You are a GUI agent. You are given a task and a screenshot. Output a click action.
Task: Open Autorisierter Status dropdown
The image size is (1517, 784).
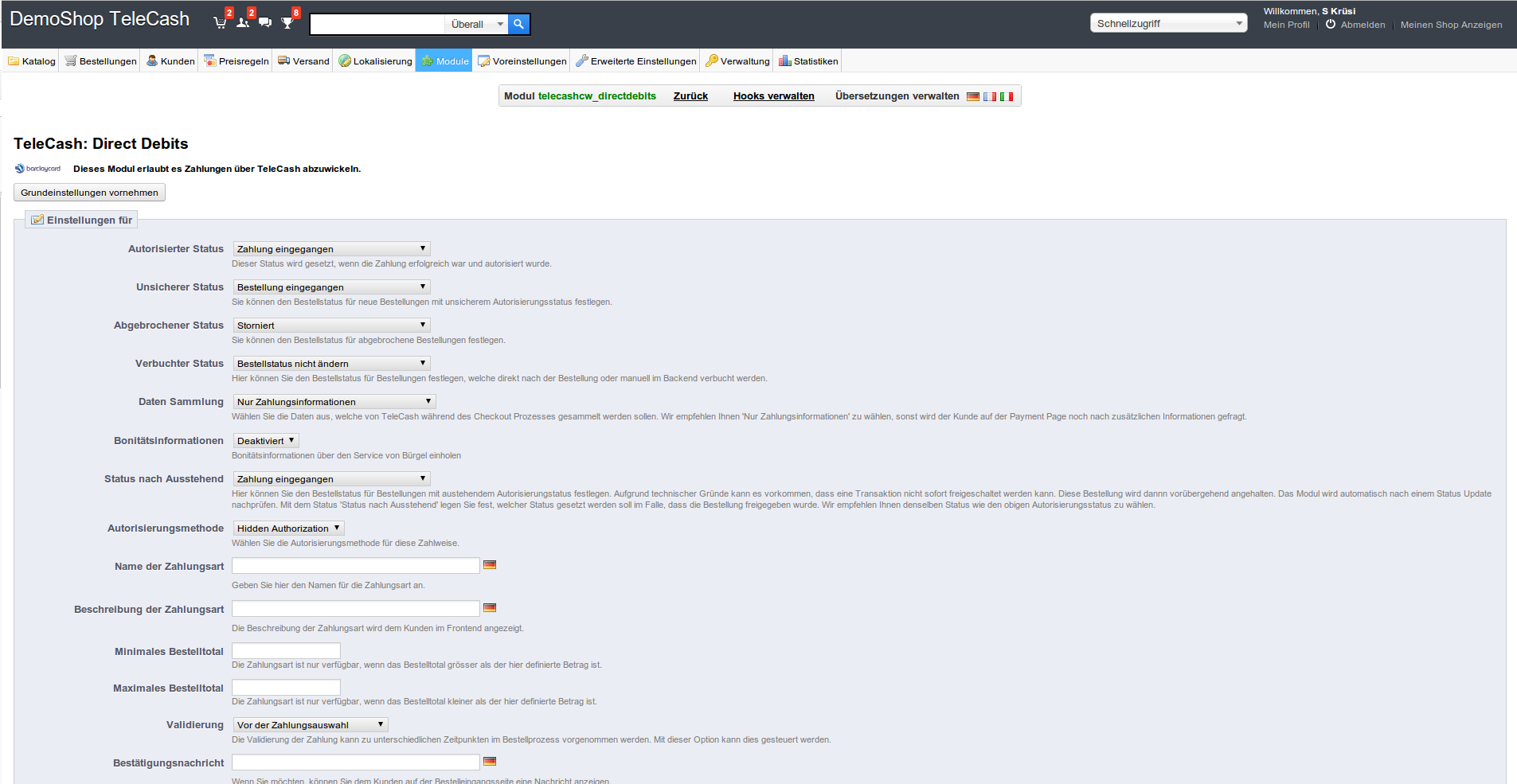(331, 249)
